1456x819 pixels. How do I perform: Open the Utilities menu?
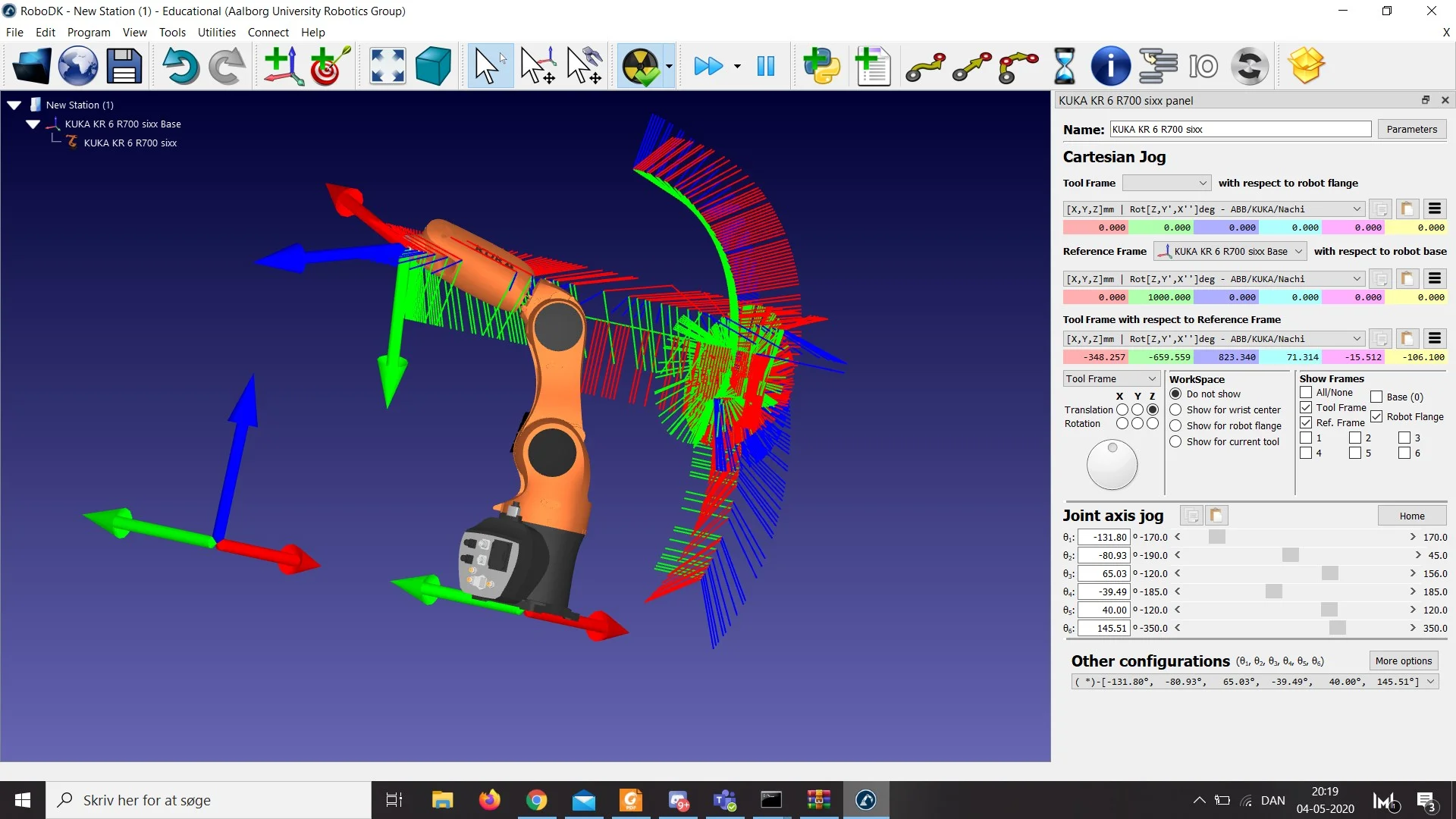pyautogui.click(x=216, y=32)
